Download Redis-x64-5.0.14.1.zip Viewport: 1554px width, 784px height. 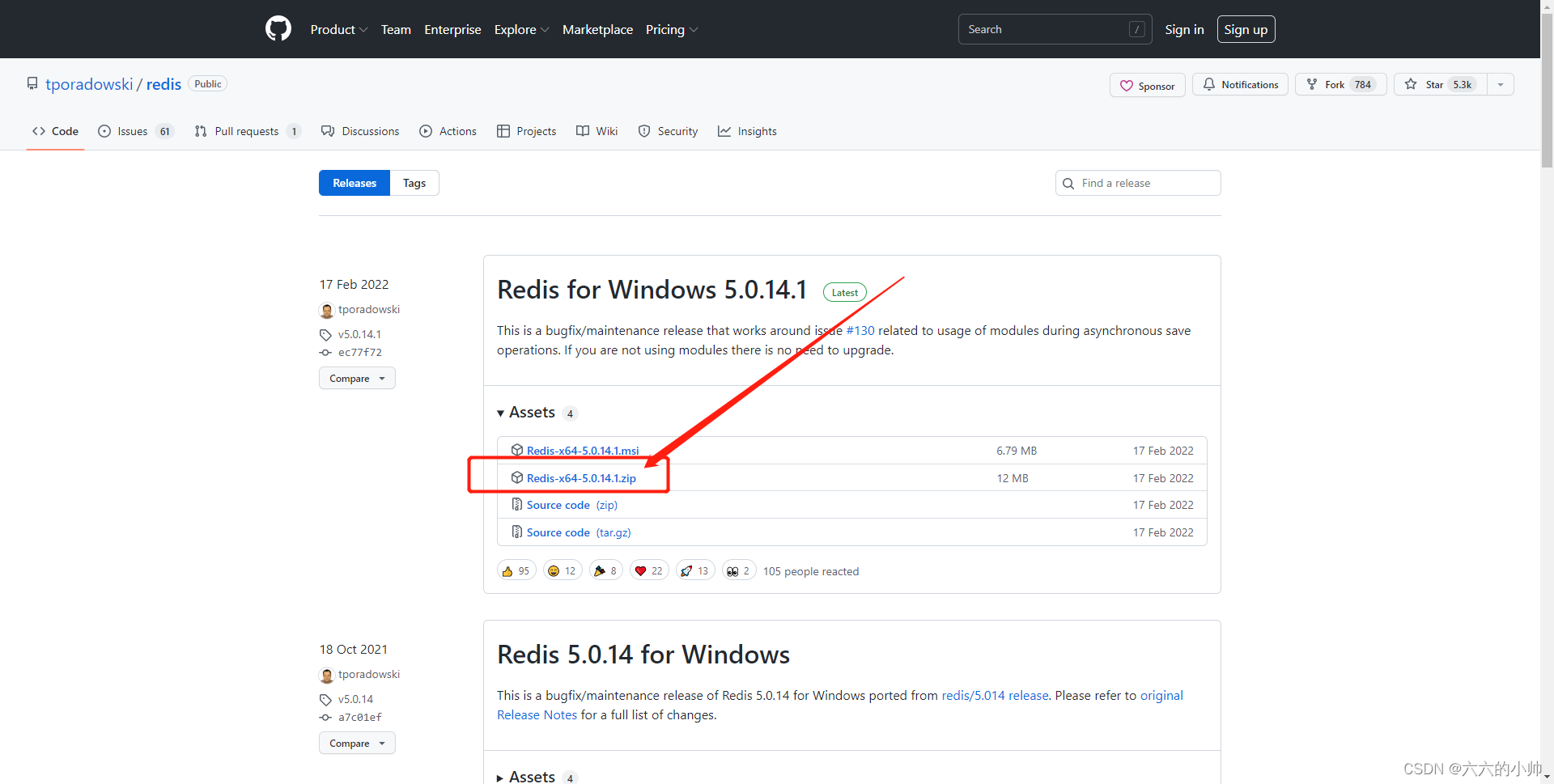pyautogui.click(x=581, y=478)
